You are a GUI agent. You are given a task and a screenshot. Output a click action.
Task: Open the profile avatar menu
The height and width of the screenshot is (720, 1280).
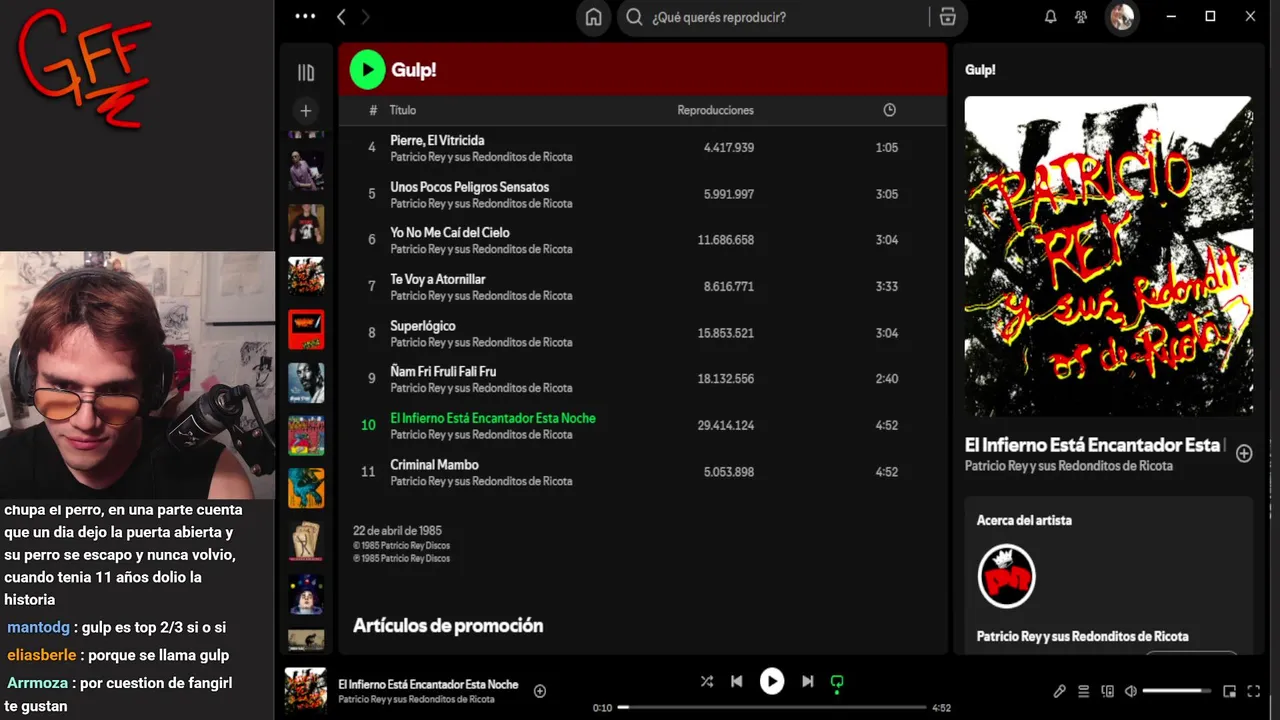tap(1122, 17)
